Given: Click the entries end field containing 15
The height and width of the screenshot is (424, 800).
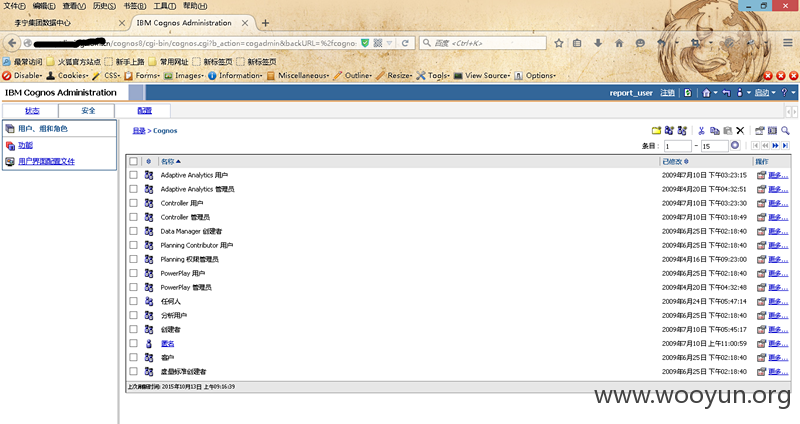Looking at the screenshot, I should 714,146.
